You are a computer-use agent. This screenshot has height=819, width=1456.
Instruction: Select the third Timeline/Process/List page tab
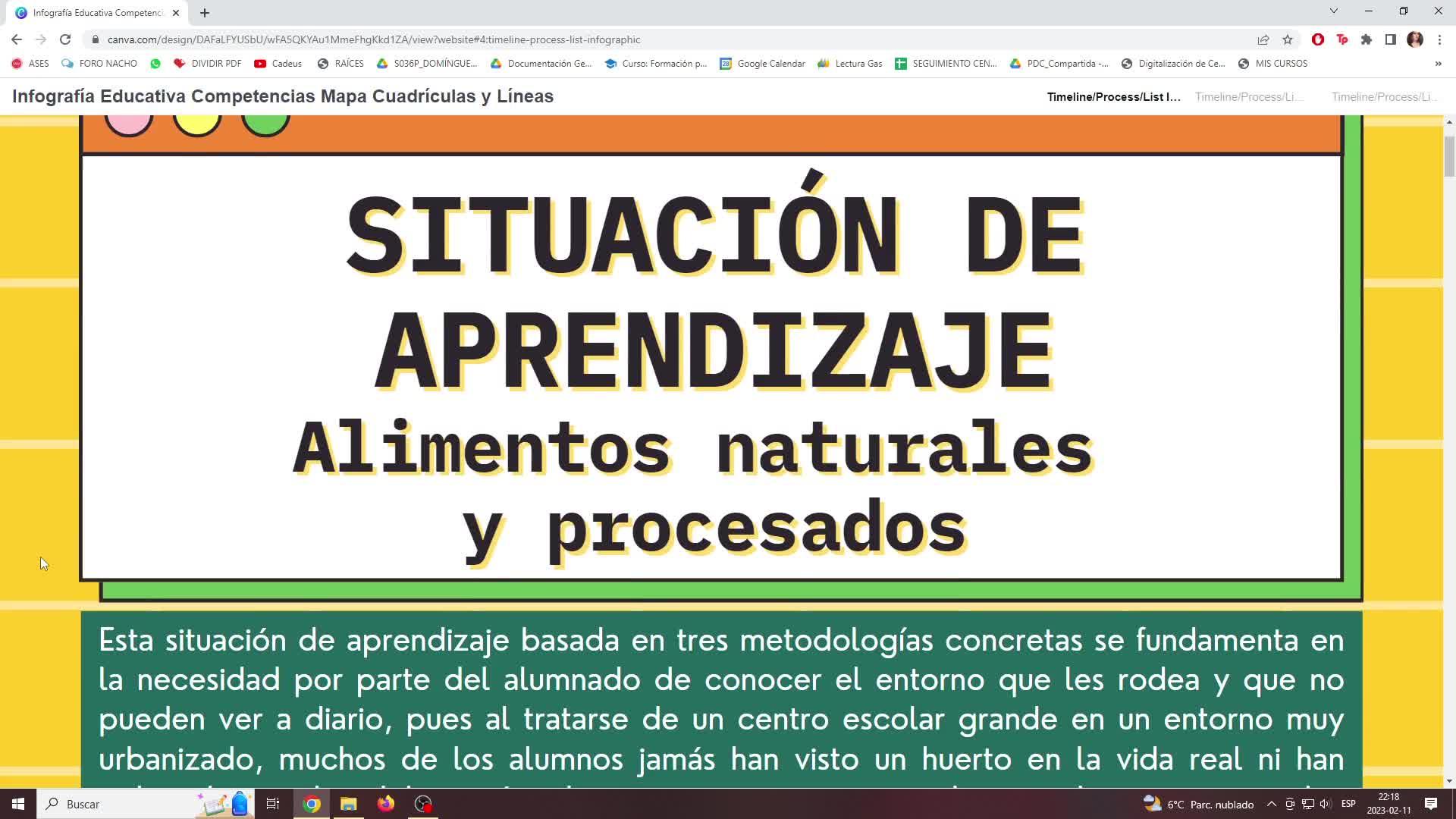point(1384,97)
